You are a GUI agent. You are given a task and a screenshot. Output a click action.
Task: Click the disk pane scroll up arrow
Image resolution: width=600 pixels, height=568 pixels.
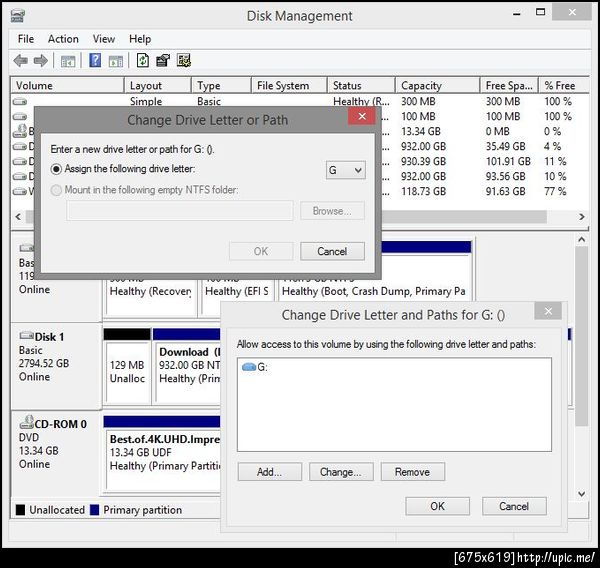pos(581,240)
